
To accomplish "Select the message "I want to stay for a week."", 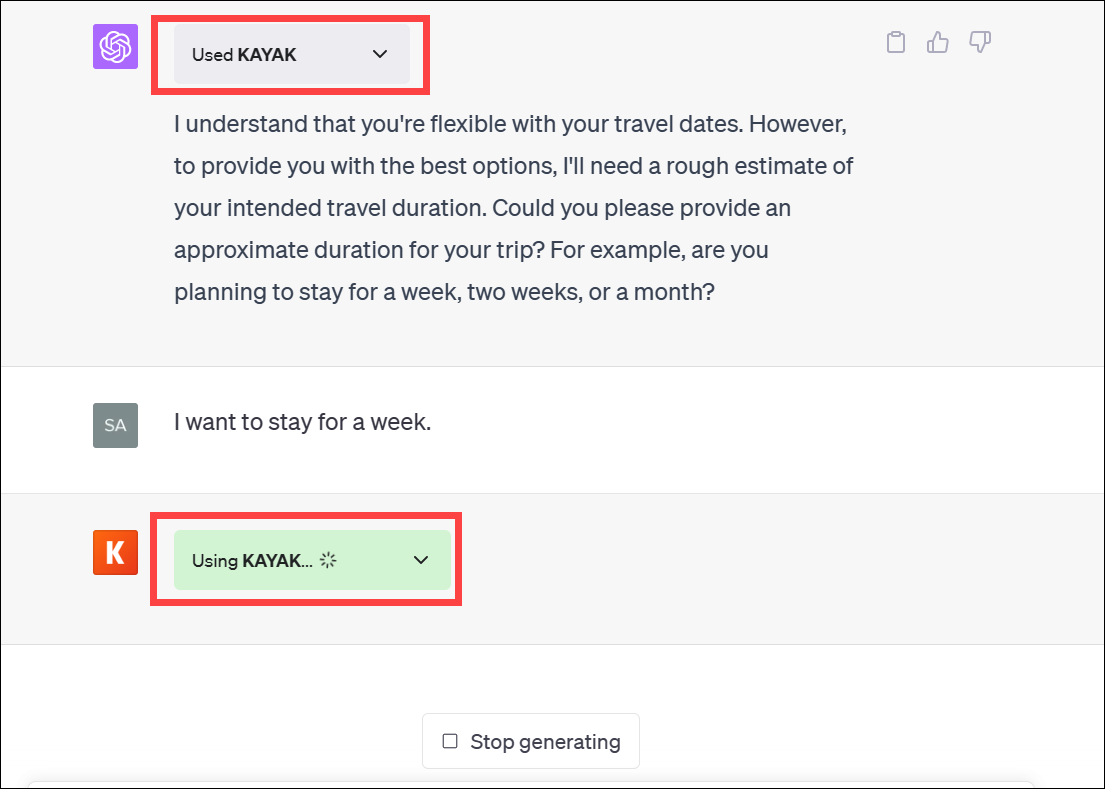I will pos(302,422).
